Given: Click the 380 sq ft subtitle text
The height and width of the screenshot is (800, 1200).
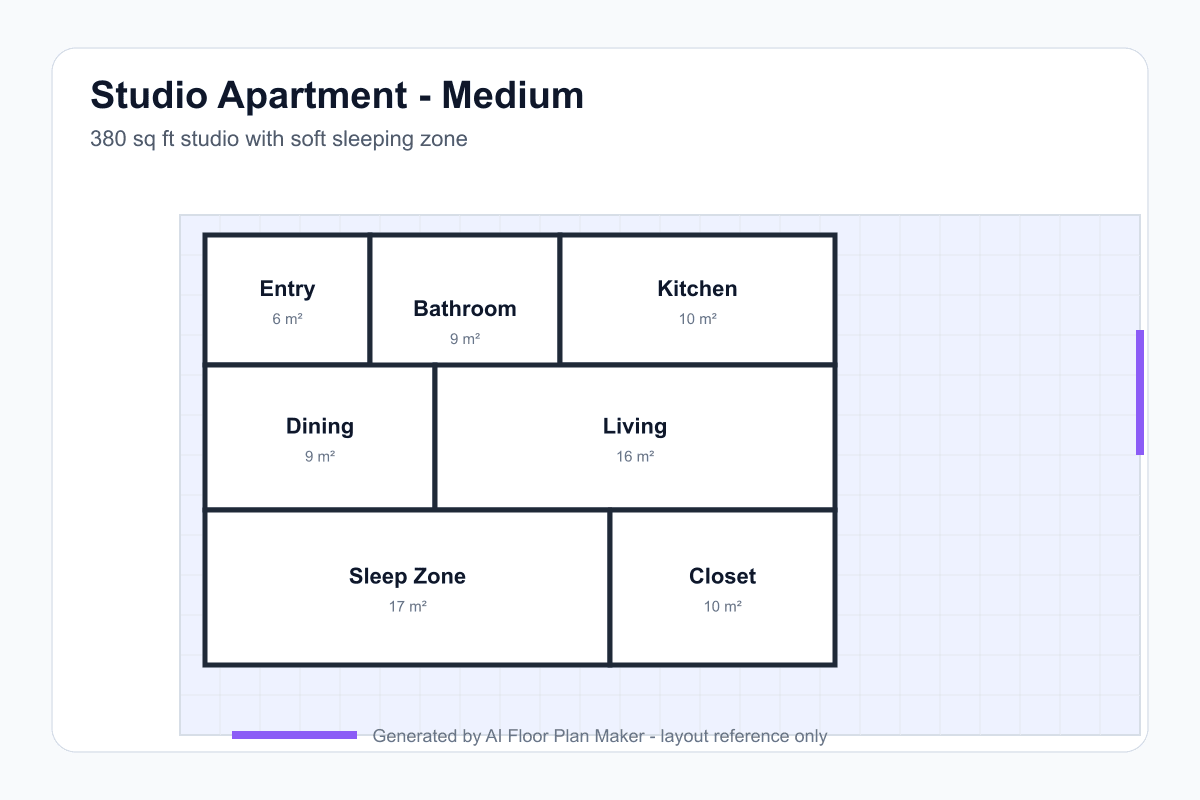Looking at the screenshot, I should point(279,139).
